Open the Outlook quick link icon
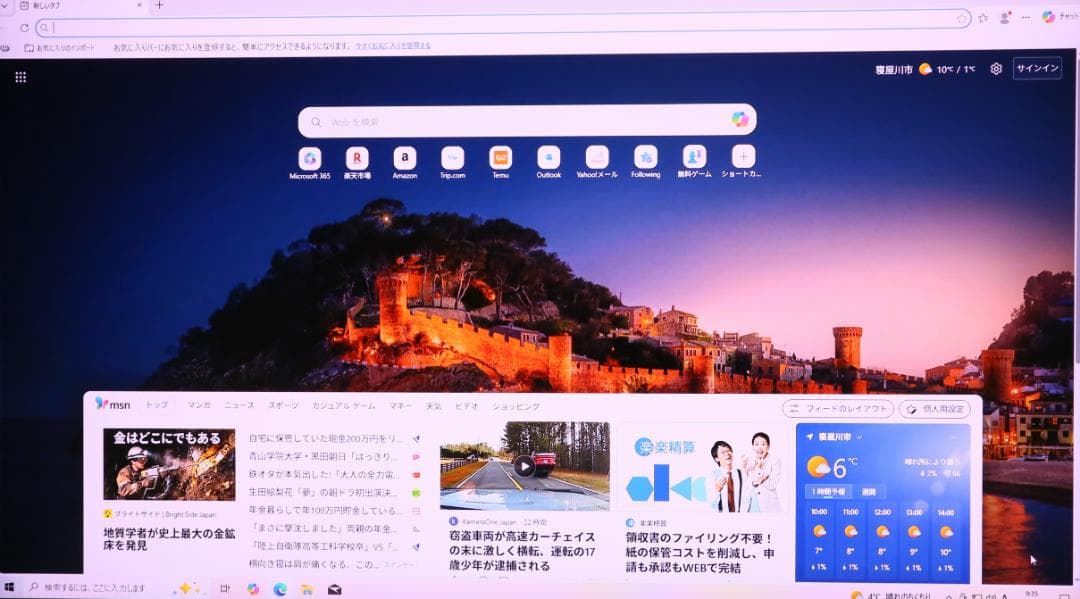Viewport: 1080px width, 599px height. 548,158
